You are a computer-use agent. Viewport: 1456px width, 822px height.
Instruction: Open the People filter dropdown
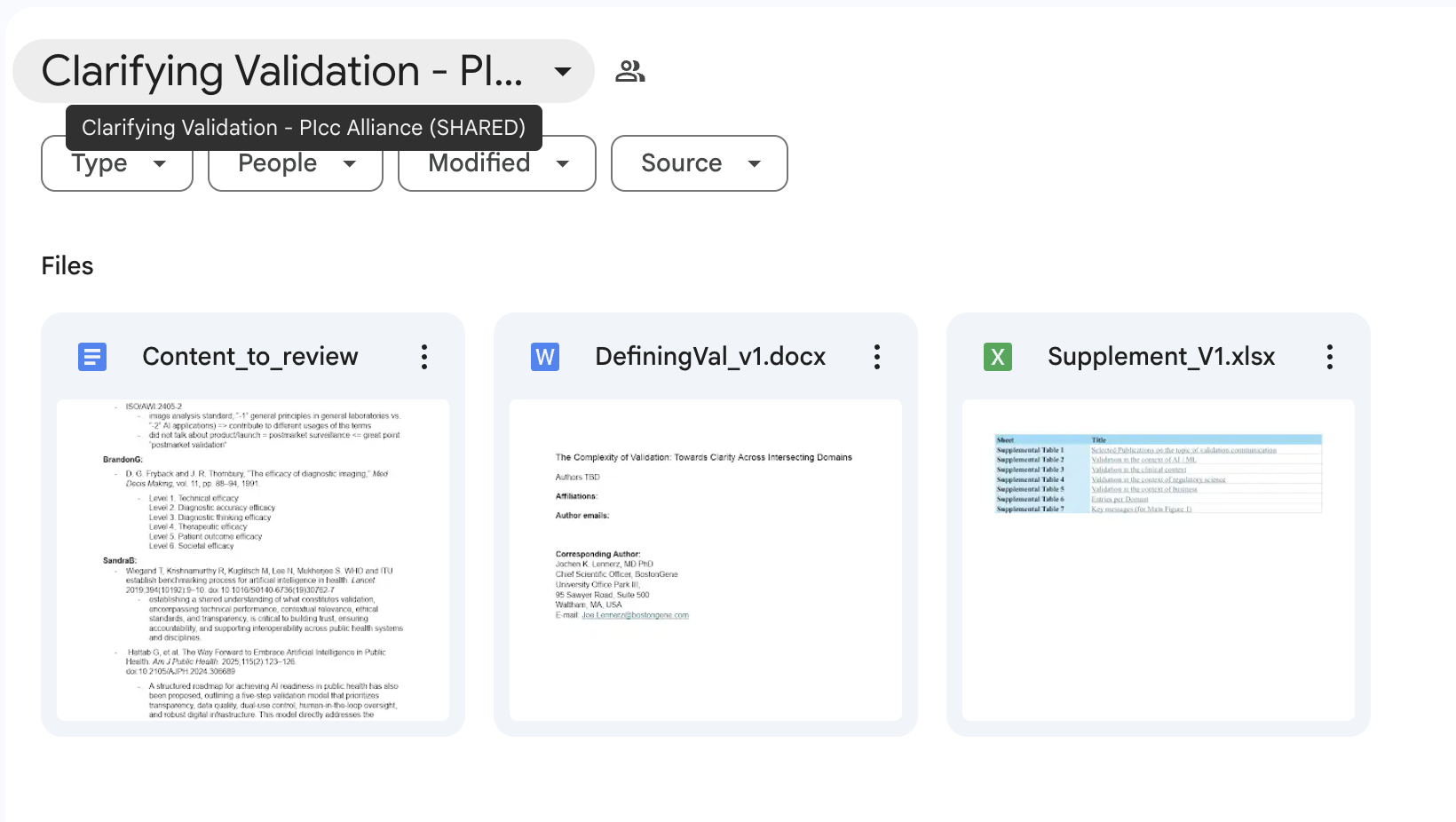coord(295,163)
